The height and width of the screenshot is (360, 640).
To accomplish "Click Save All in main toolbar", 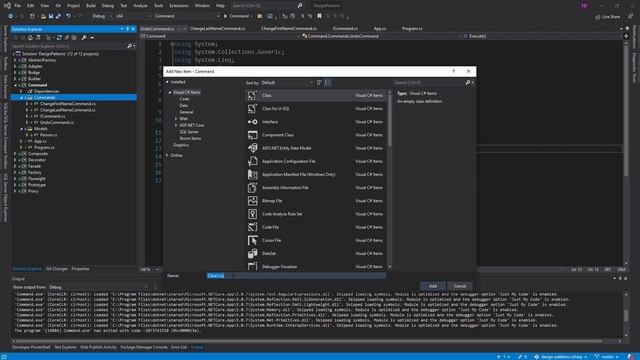I will [x=58, y=16].
